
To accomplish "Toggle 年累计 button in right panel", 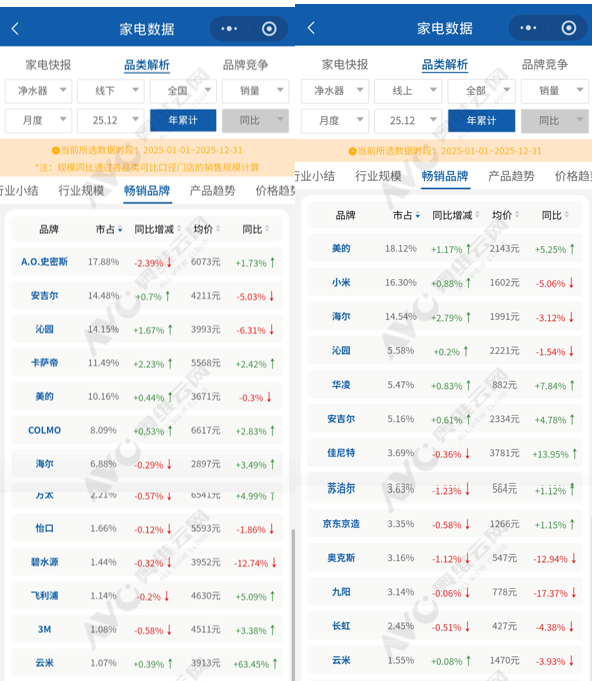I will pos(482,120).
